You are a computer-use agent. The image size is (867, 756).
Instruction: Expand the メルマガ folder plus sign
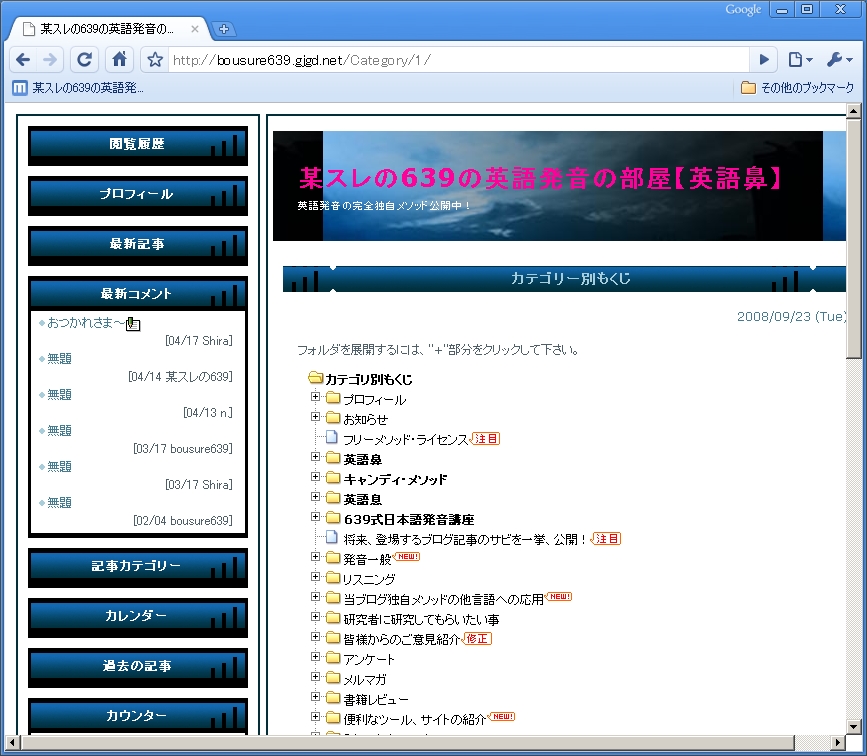(315, 677)
